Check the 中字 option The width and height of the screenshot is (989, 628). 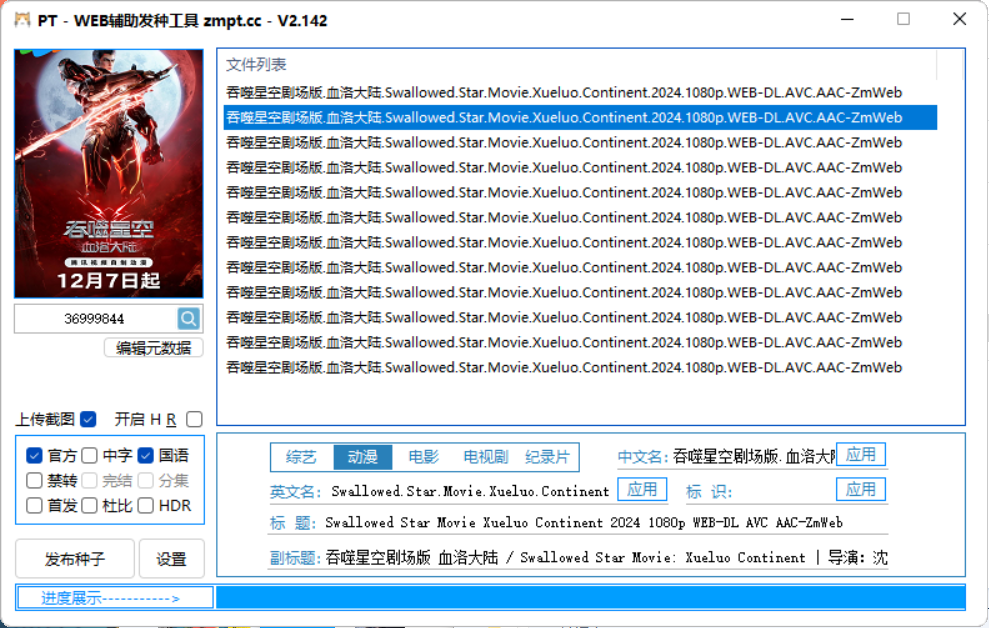coord(90,456)
